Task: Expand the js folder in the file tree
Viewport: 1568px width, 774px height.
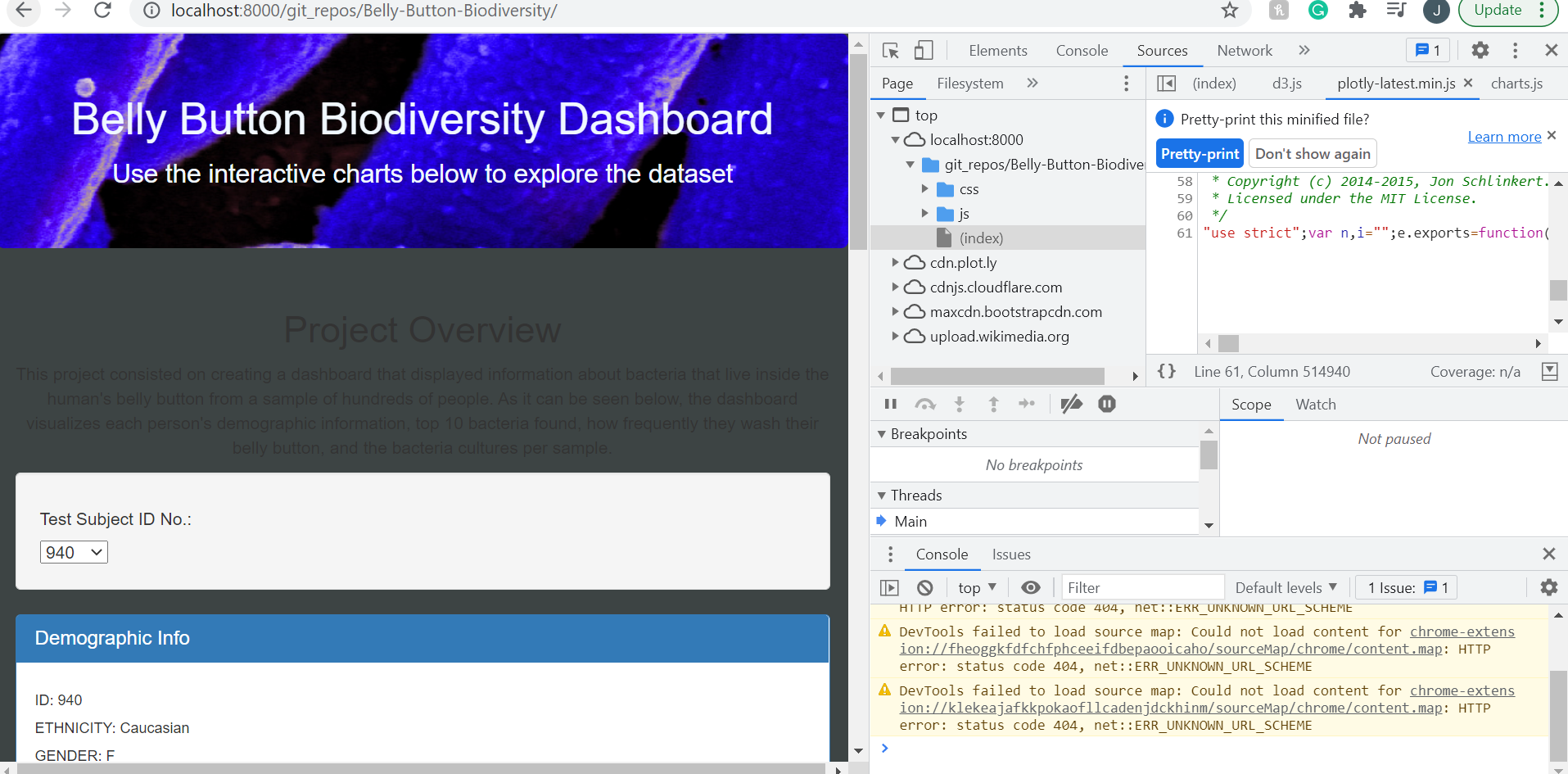Action: [925, 214]
